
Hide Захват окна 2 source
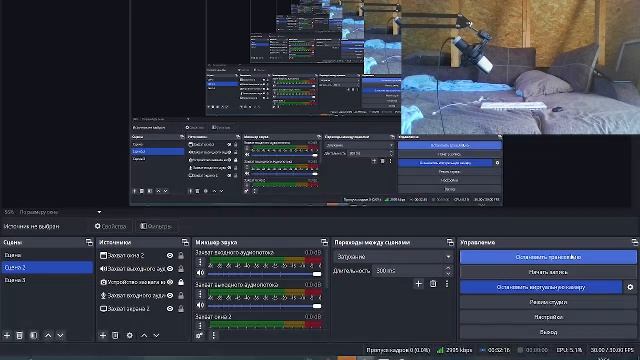[x=170, y=256]
